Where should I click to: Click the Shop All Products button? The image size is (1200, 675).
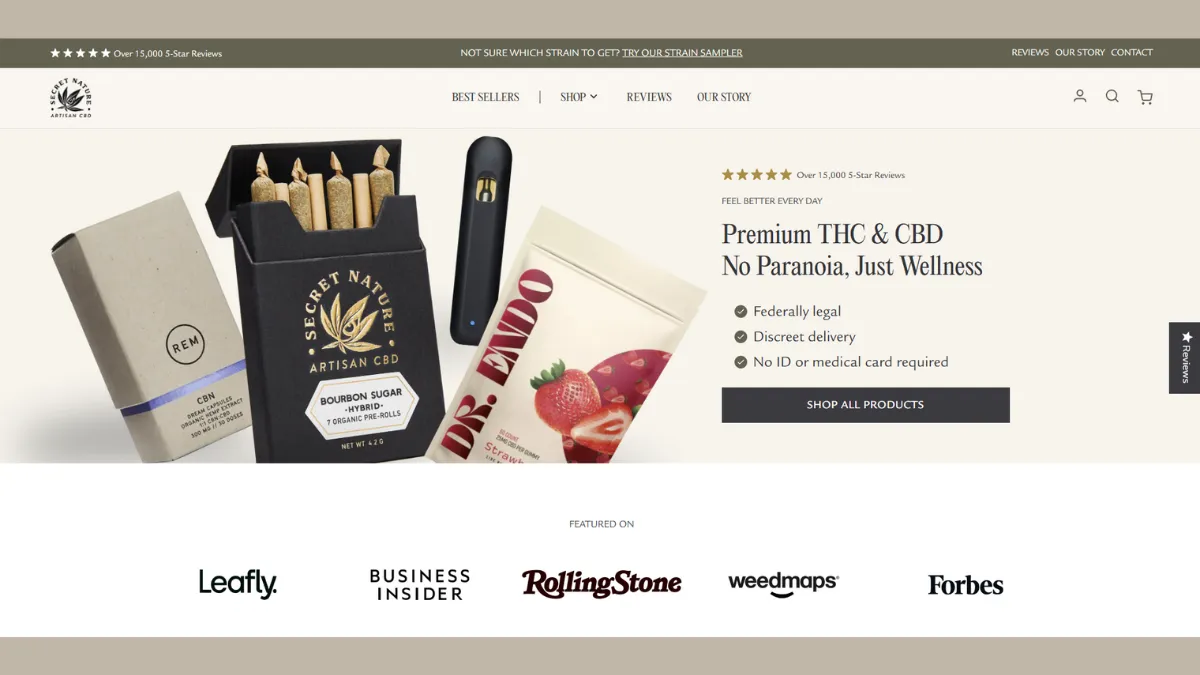click(x=865, y=405)
